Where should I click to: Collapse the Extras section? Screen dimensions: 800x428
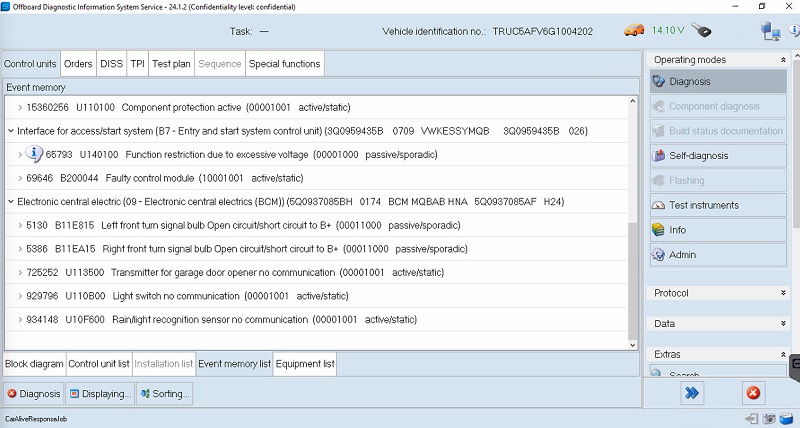coord(783,354)
